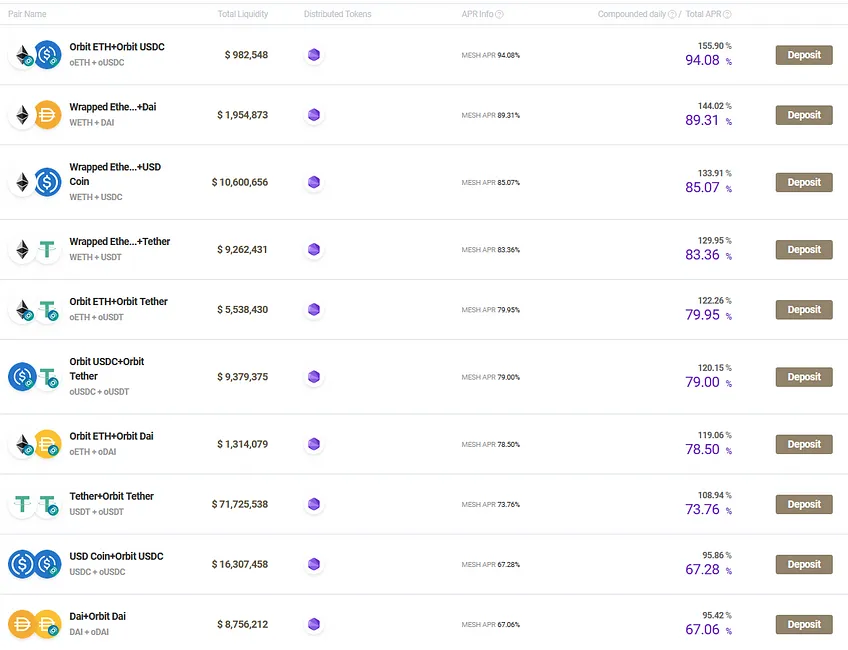Open the Wrapped Ethe...+Tether pair name
The height and width of the screenshot is (650, 848).
tap(120, 242)
